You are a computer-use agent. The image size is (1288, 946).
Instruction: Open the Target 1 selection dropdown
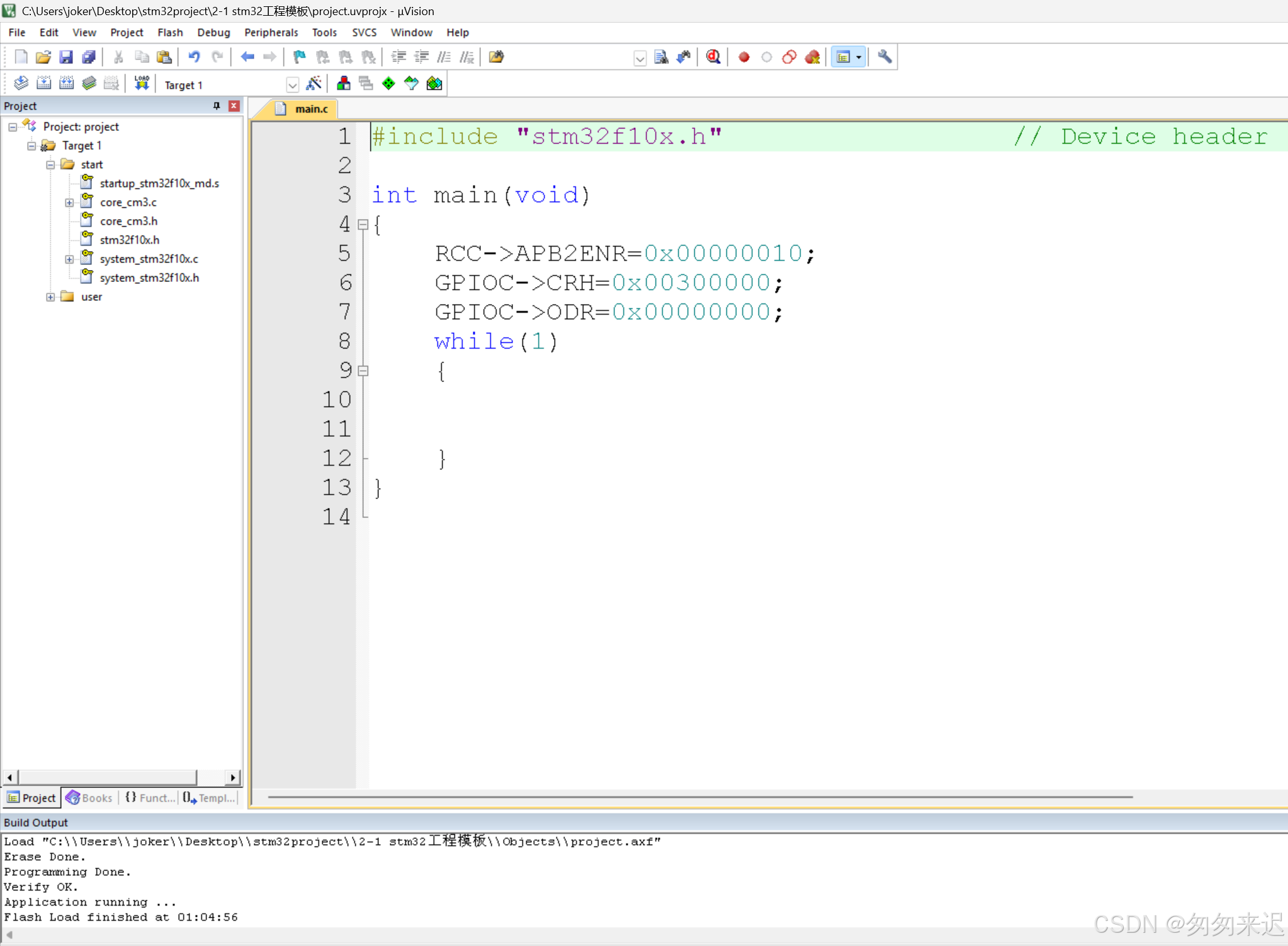(292, 84)
